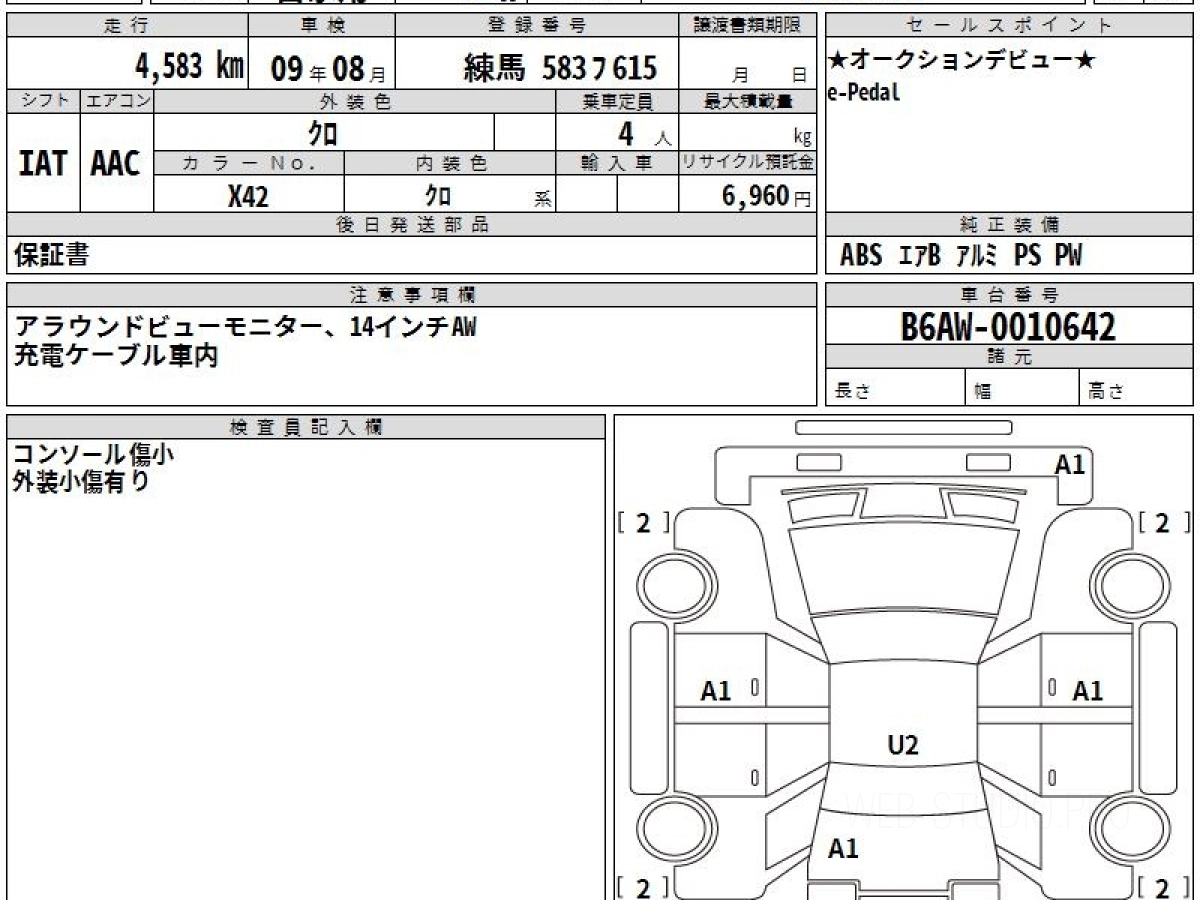The width and height of the screenshot is (1200, 900).
Task: Click the upper-right [ 2 ] tire rating
Action: coord(1162,523)
